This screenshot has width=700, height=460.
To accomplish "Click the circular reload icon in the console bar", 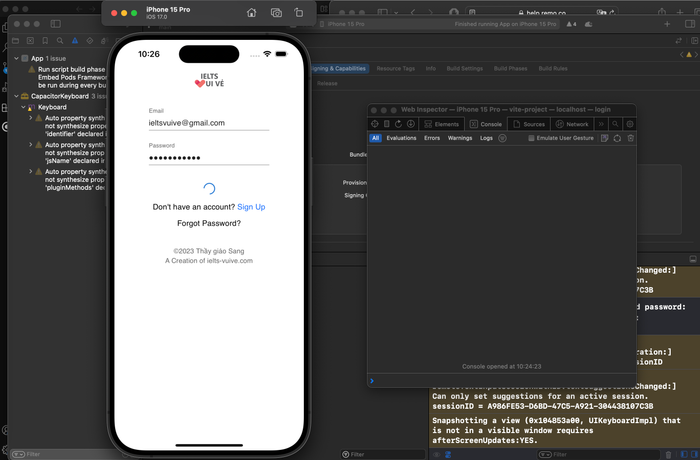I will point(617,138).
